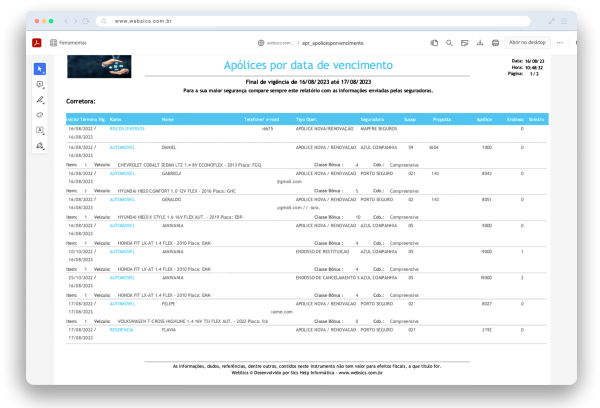The width and height of the screenshot is (600, 408).
Task: Click the CHEVROLET COBALT SEDAN vehicle line
Action: point(189,165)
